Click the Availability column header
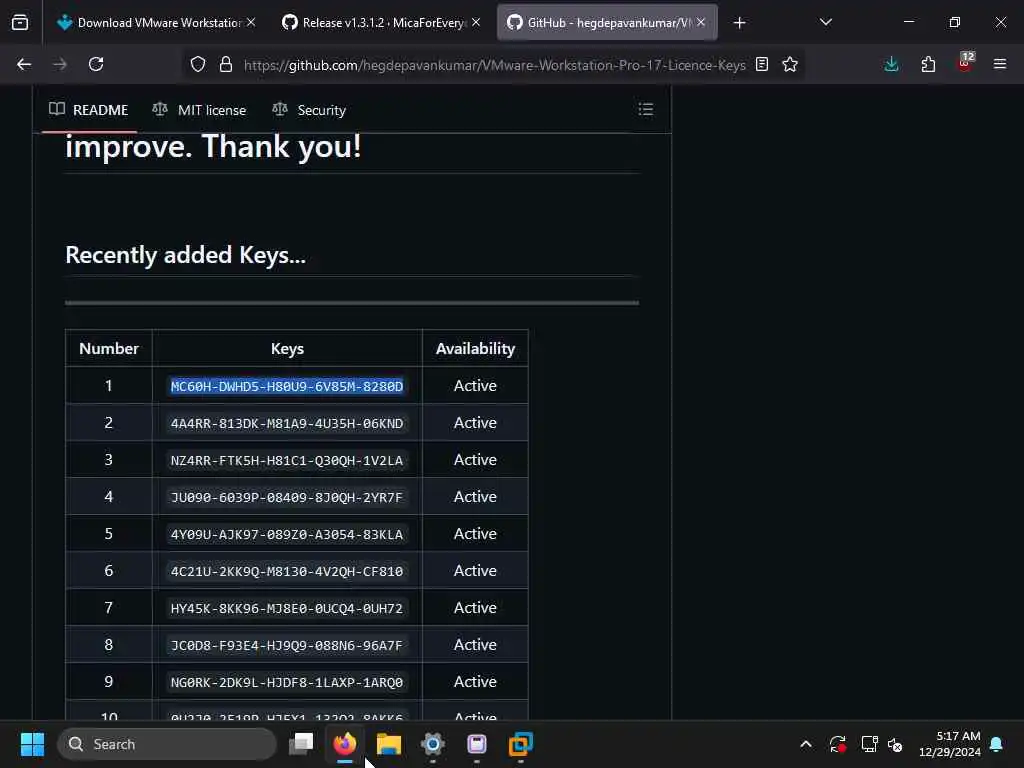This screenshot has width=1024, height=768. 475,349
